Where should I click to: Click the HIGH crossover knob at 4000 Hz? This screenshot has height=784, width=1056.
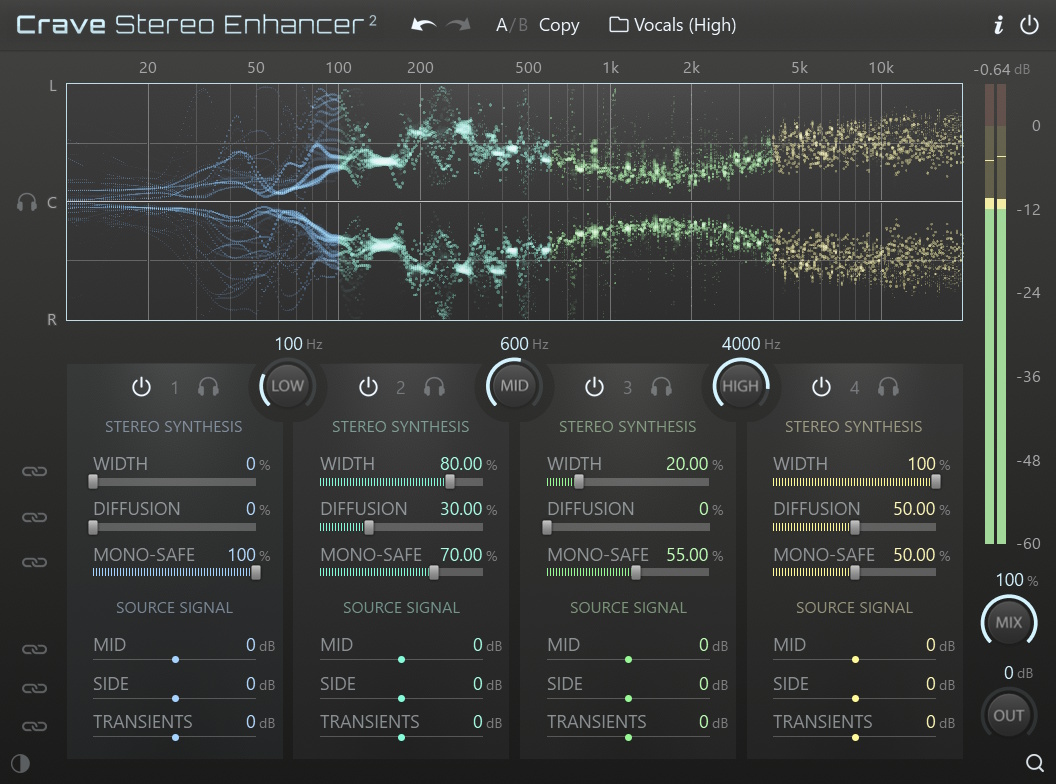(741, 386)
